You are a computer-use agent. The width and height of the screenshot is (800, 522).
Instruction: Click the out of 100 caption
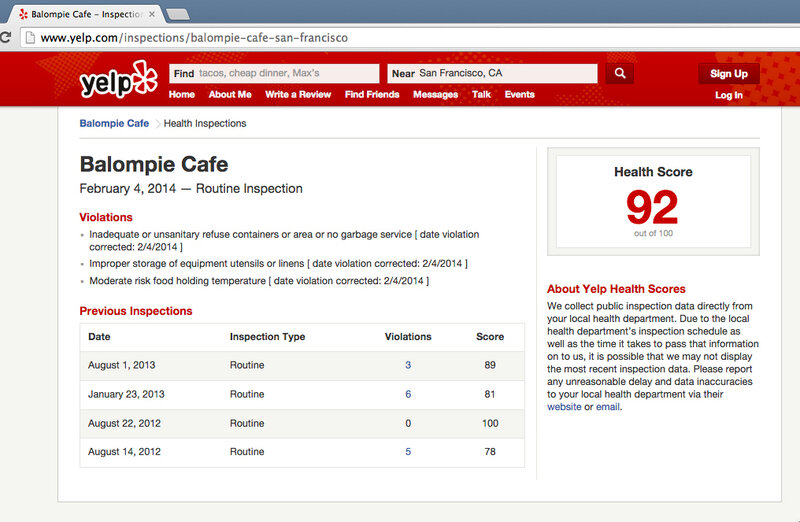coord(653,233)
